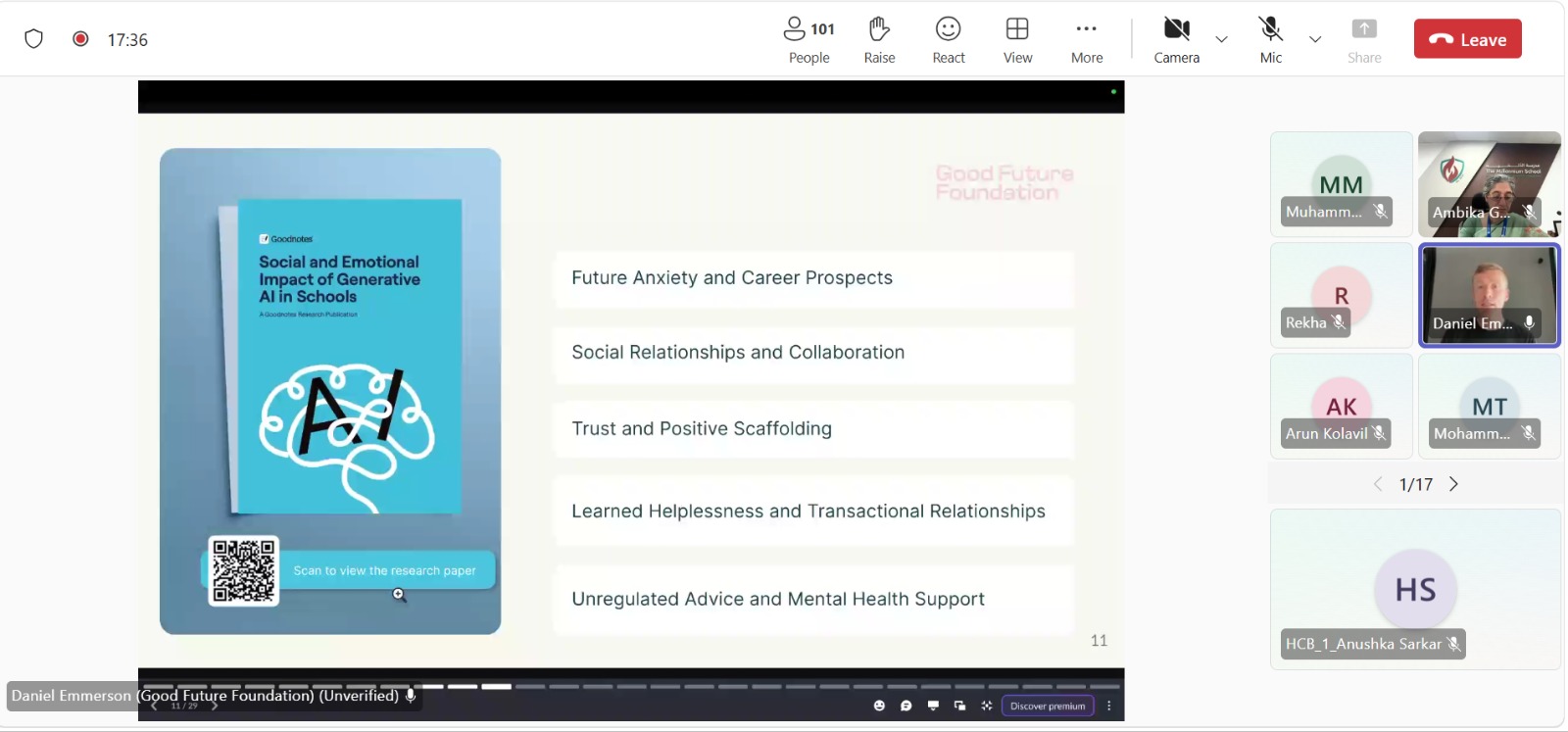
Task: Click the comment bubble icon in presentation bar
Action: click(906, 706)
